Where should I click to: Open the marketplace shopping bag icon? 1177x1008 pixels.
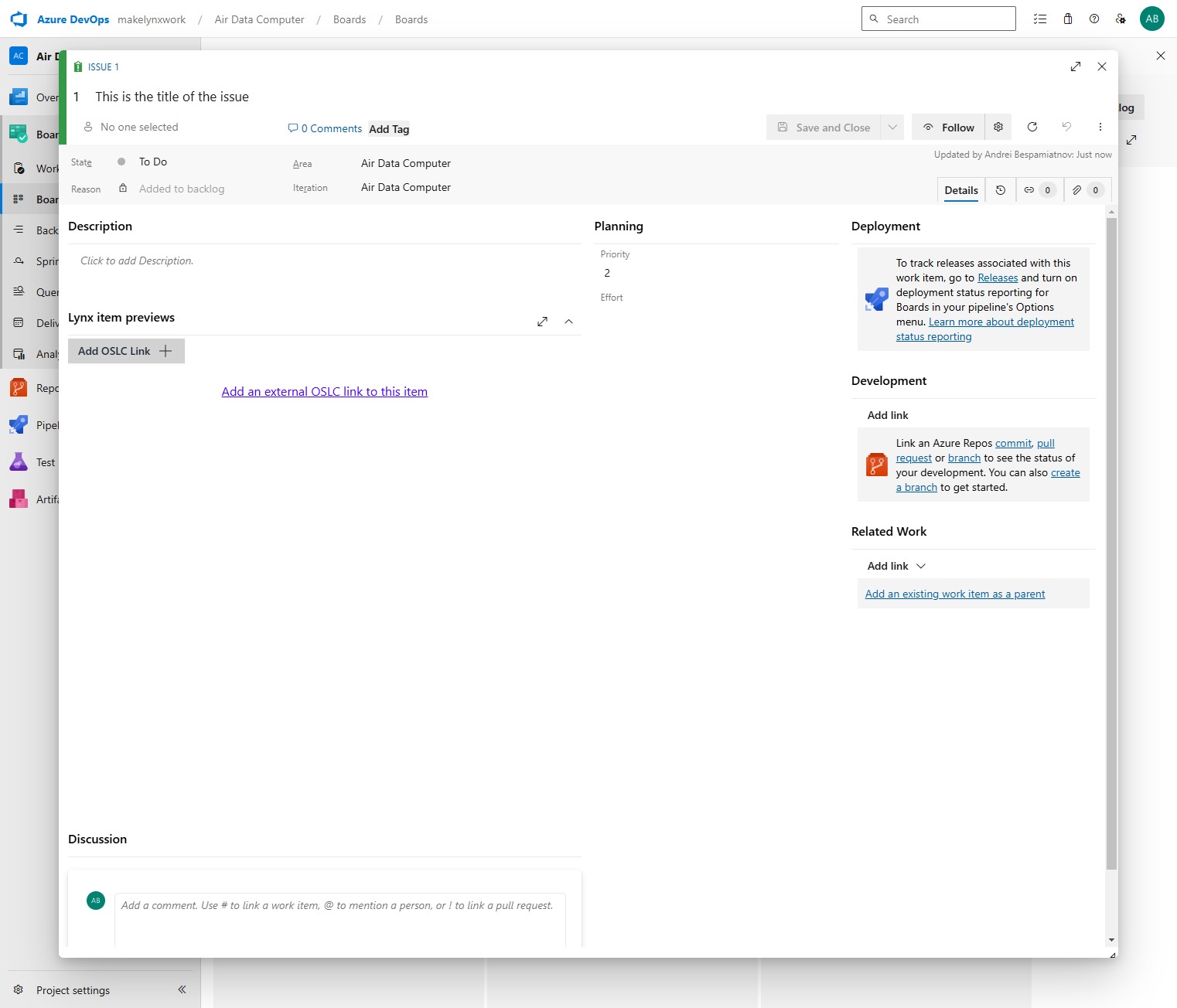pos(1067,19)
